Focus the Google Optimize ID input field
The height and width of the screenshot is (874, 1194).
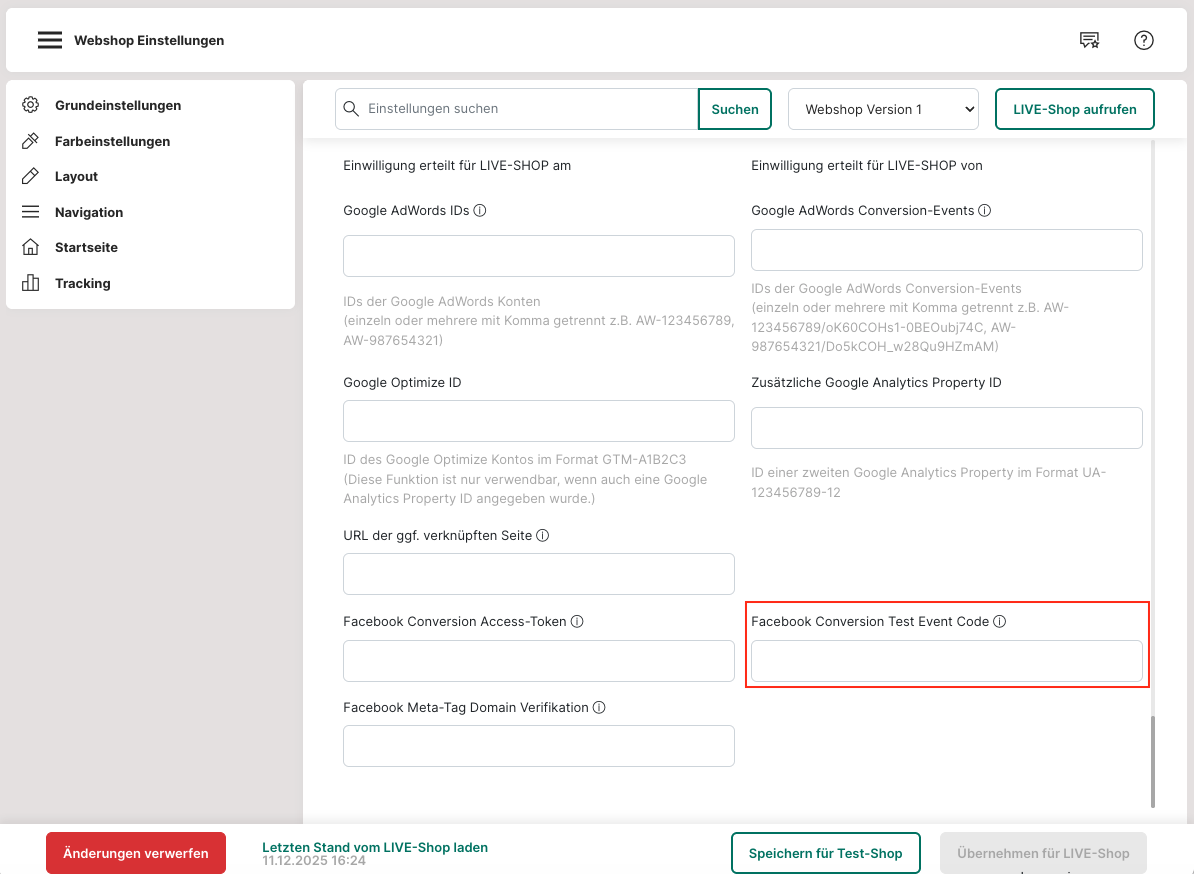click(x=538, y=421)
